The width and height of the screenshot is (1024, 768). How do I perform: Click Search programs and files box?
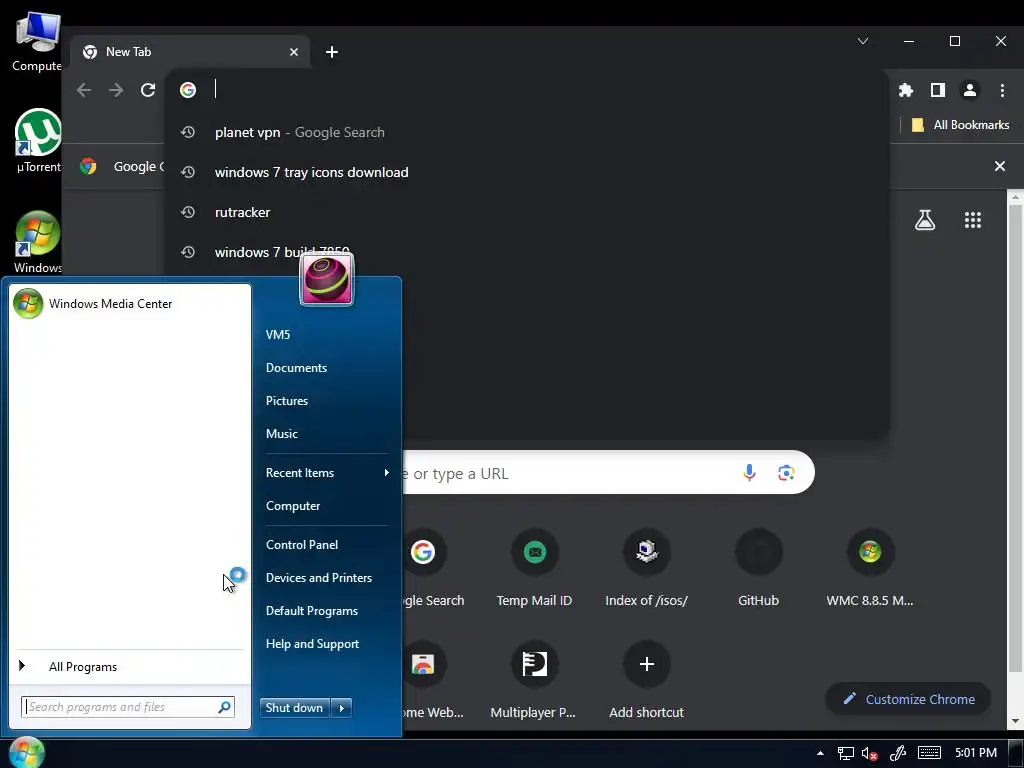coord(127,707)
